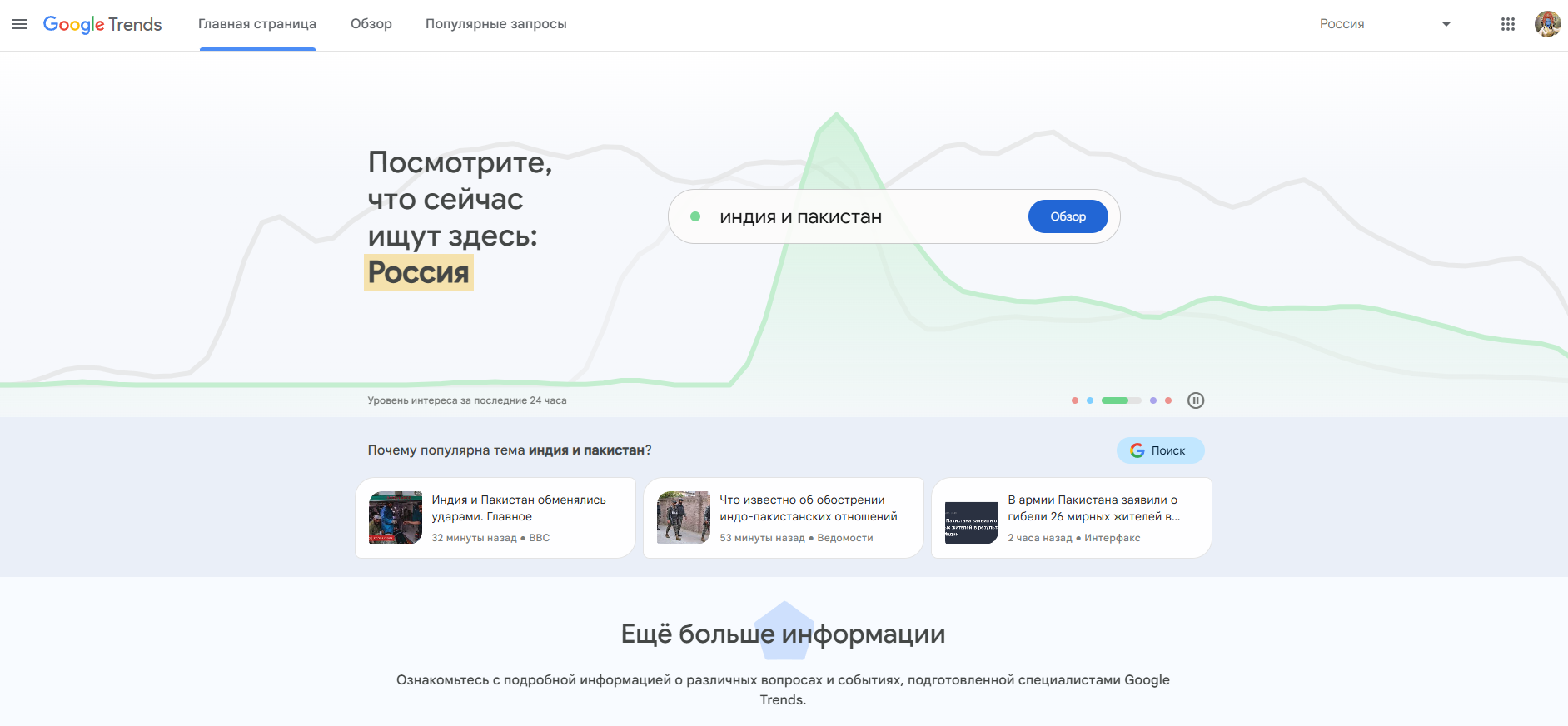
Task: Select the purple carousel dot
Action: point(1153,400)
